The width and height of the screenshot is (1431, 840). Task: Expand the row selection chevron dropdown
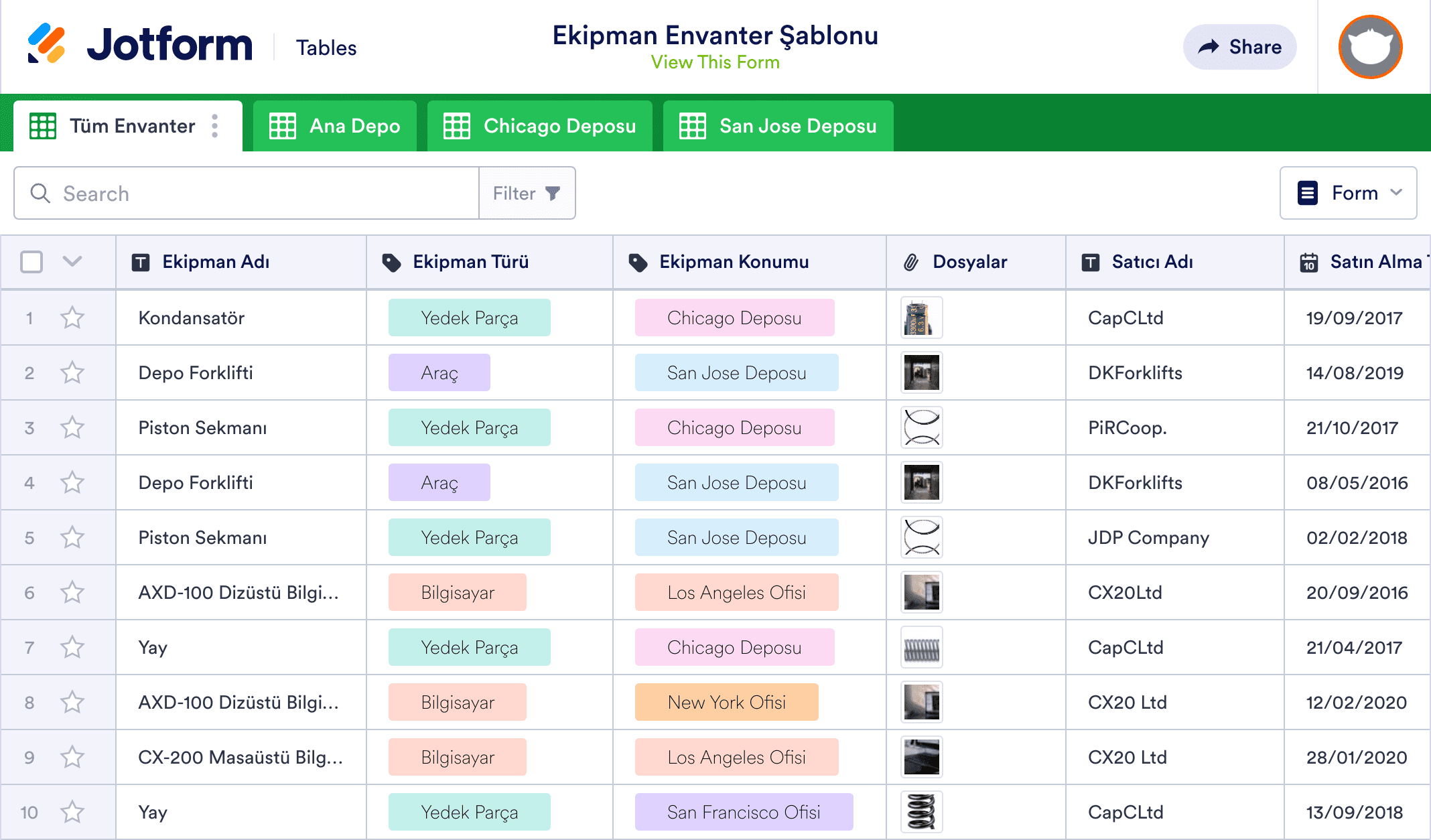72,261
